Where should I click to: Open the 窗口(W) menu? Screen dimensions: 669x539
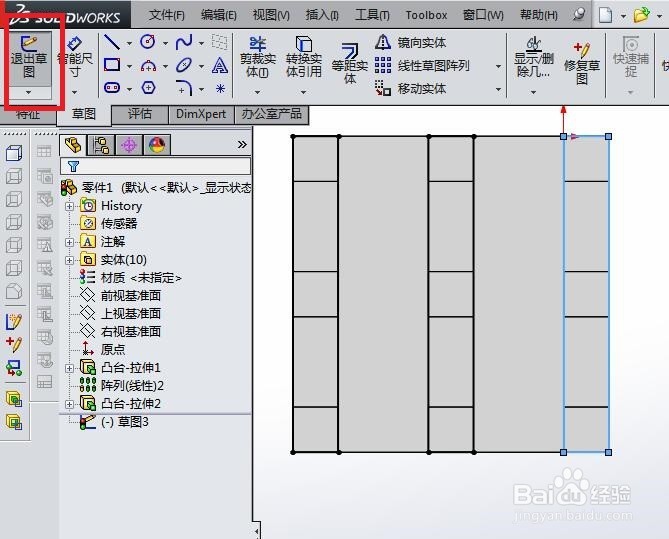pos(483,15)
